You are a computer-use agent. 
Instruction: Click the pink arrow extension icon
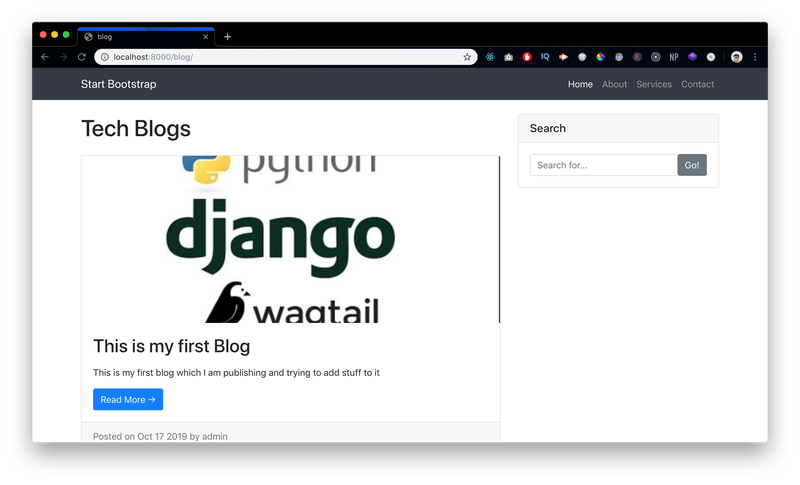click(x=564, y=57)
